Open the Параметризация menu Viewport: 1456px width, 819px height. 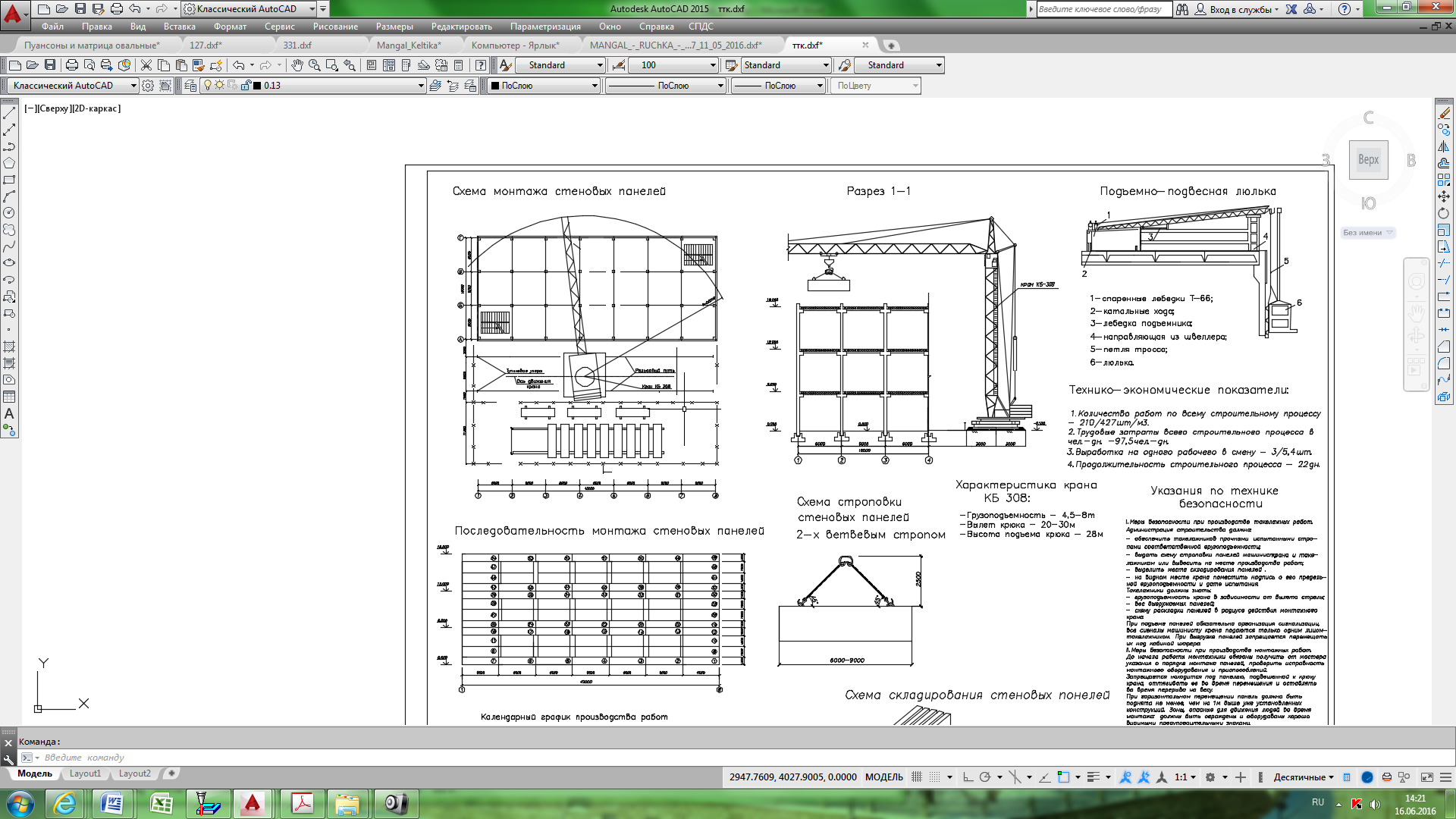click(x=545, y=27)
